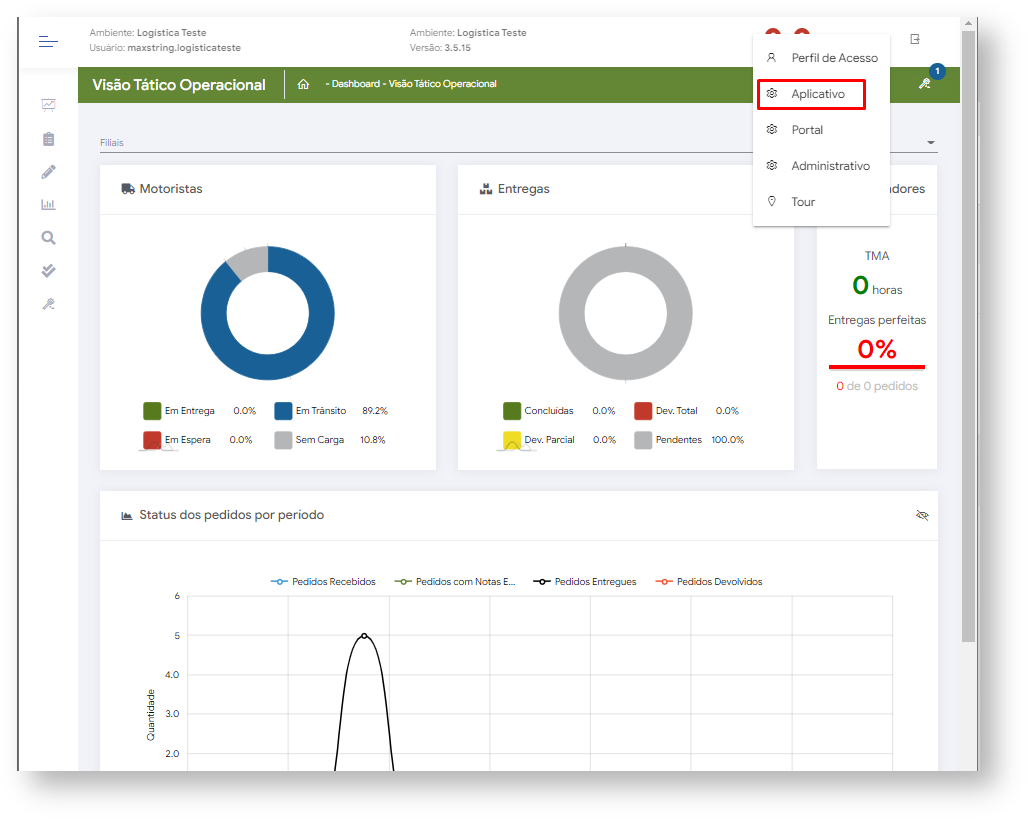Open the dashboard presentation chart sidebar icon
The image size is (1028, 819).
point(48,105)
